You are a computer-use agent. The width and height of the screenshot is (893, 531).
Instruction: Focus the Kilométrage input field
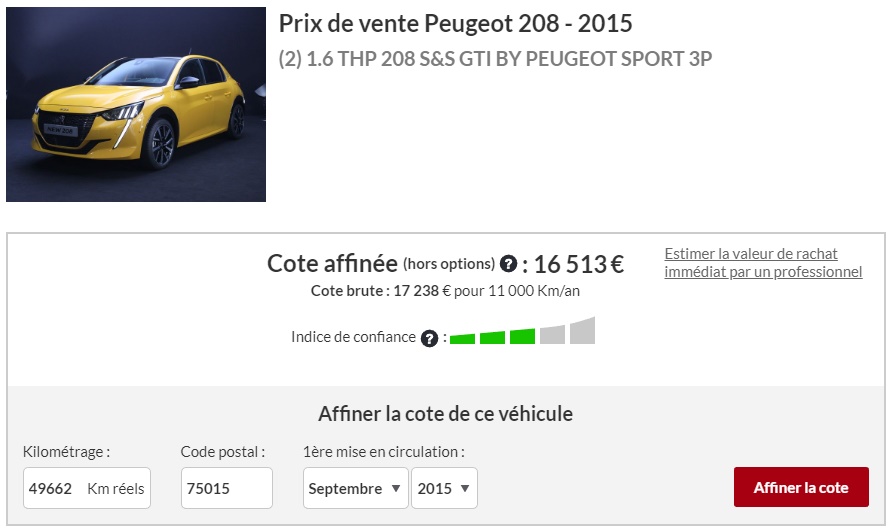pos(60,488)
